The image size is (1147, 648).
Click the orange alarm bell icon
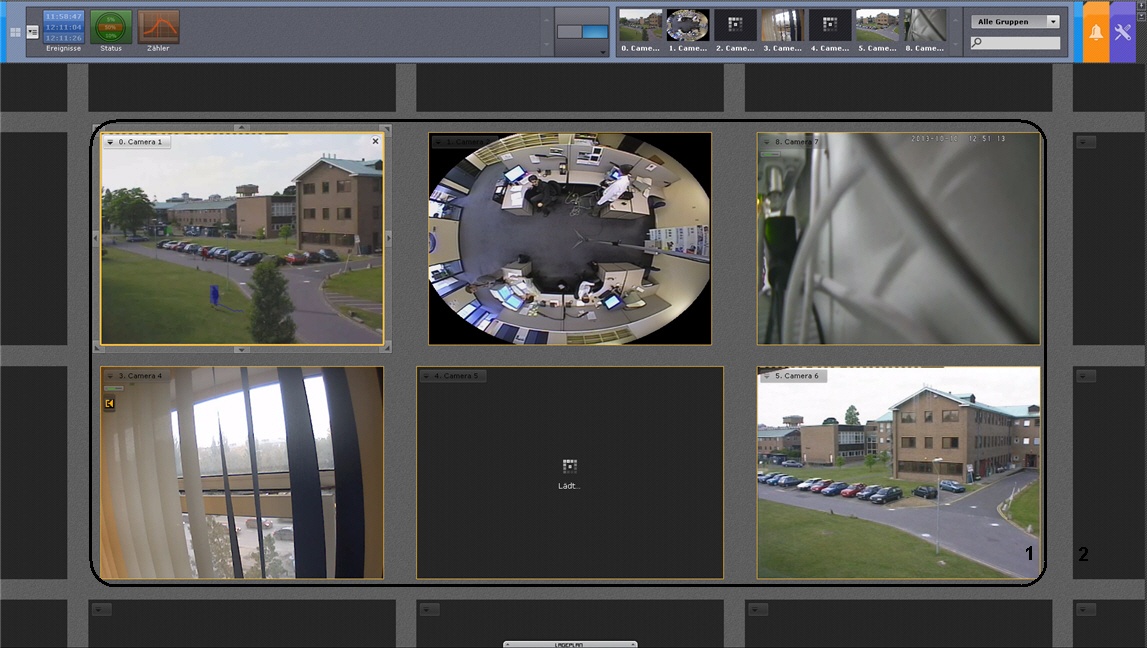[x=1096, y=32]
